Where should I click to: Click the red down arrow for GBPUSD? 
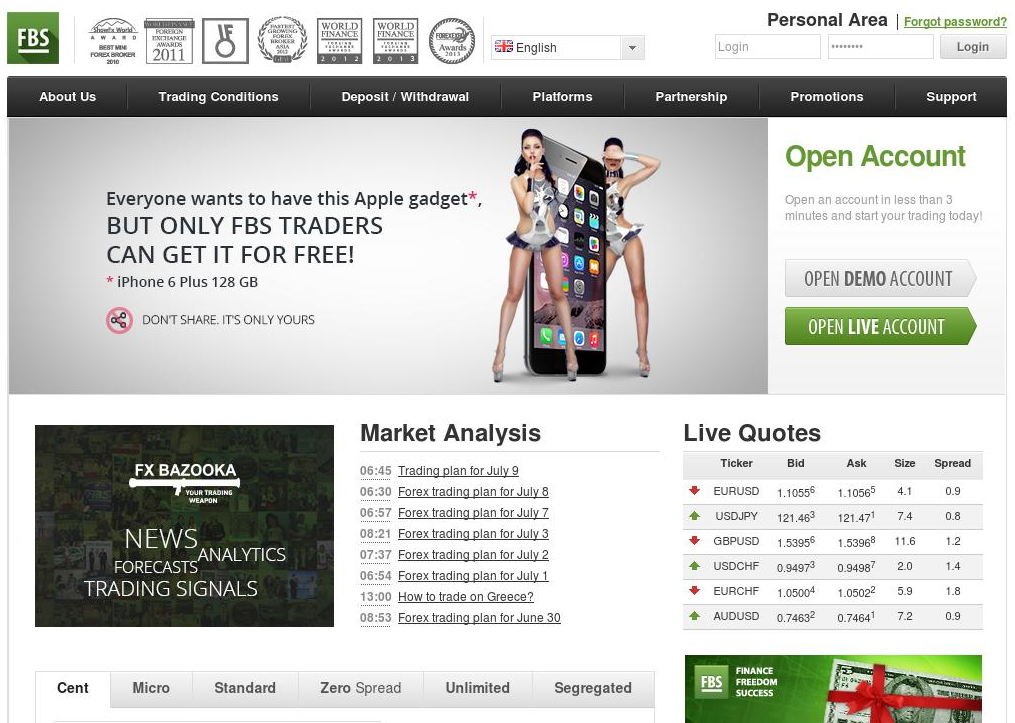(x=695, y=540)
